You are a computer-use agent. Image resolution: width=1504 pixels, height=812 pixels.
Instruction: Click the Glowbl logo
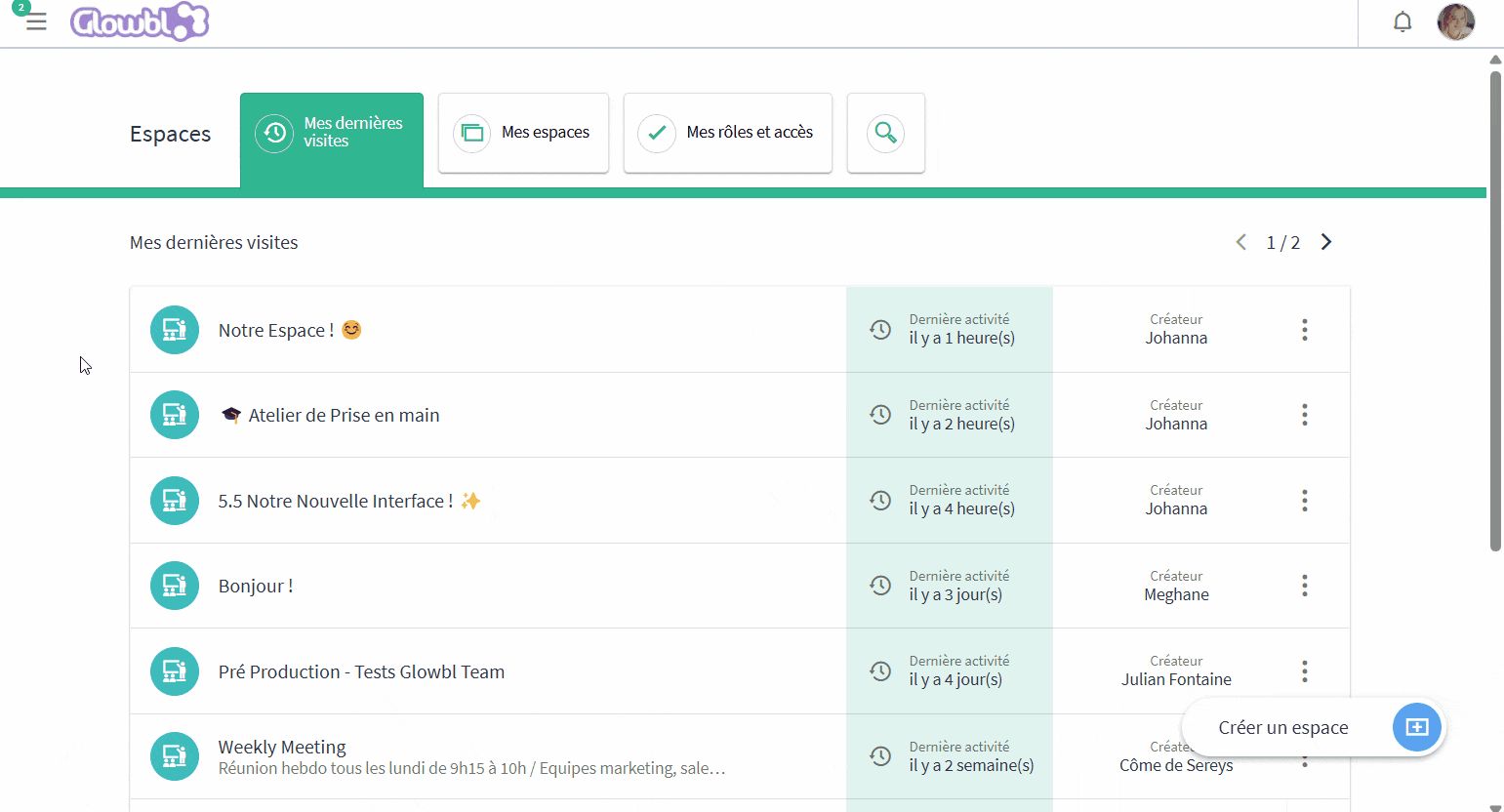pyautogui.click(x=140, y=21)
